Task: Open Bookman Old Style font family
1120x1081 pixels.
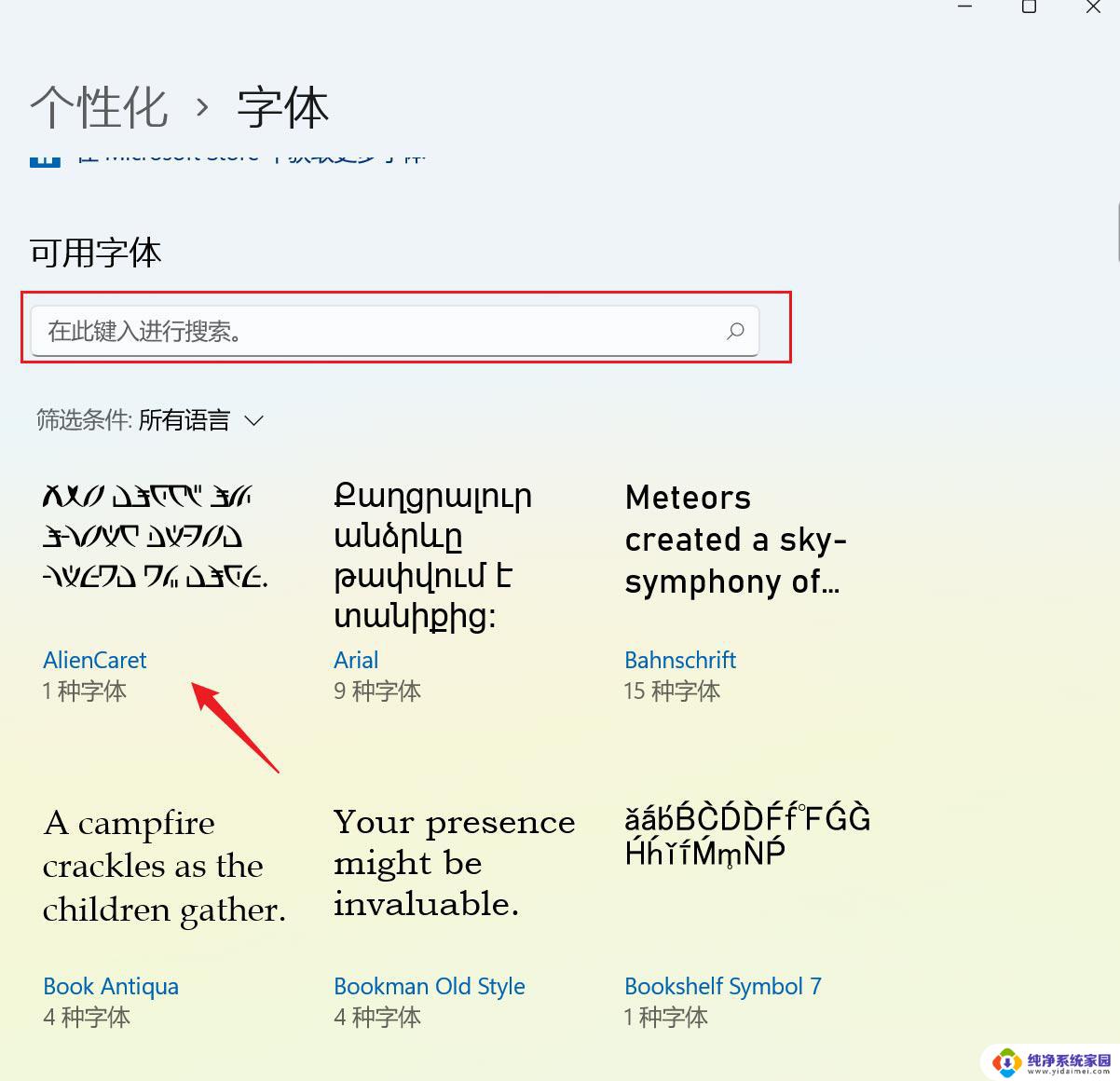Action: click(x=430, y=986)
